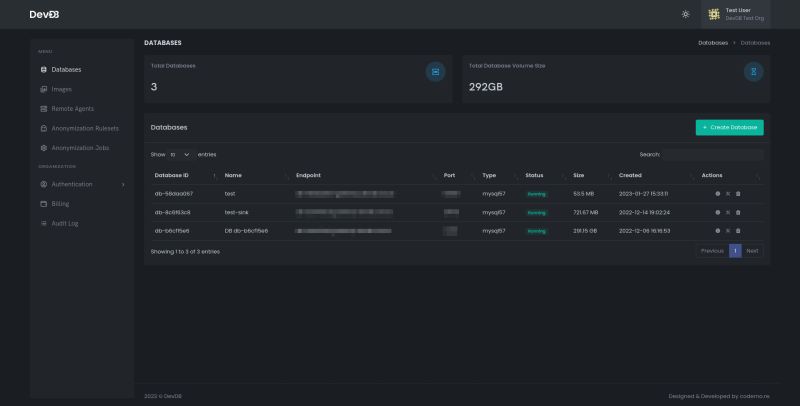The image size is (800, 406).
Task: Open Databases in the sidebar menu
Action: (66, 69)
